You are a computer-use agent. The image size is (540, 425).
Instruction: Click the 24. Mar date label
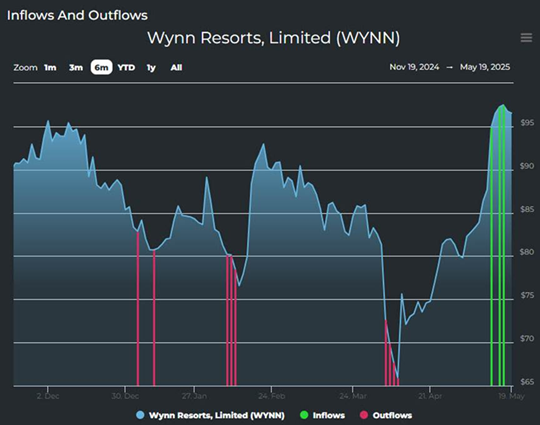(353, 396)
